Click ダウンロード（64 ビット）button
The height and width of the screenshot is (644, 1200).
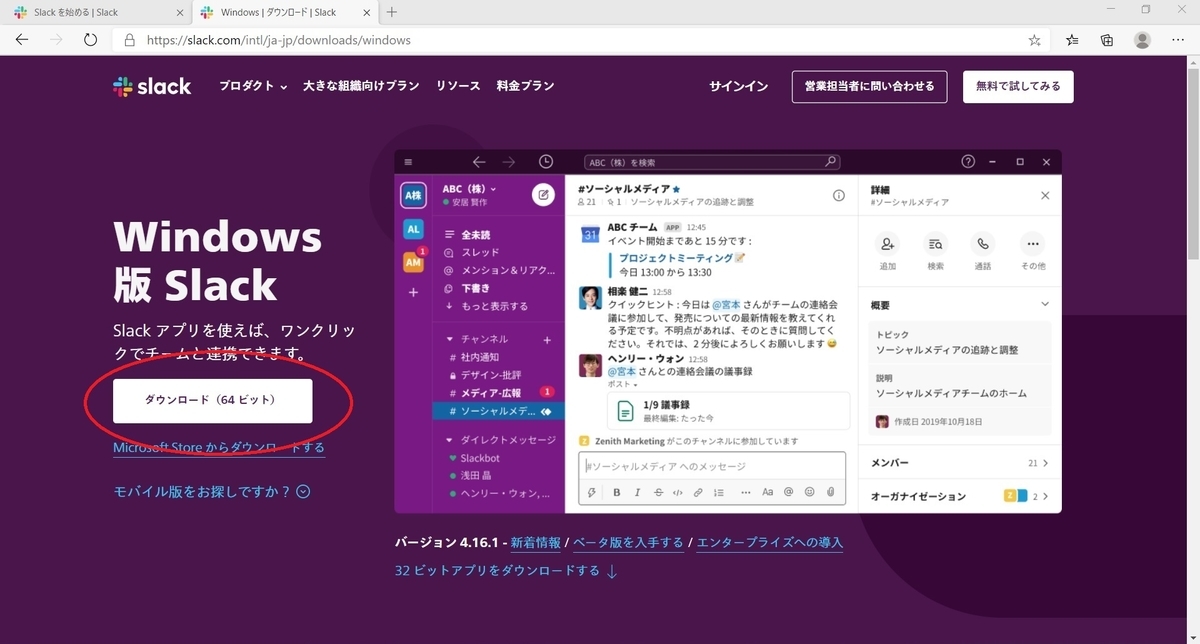click(212, 400)
